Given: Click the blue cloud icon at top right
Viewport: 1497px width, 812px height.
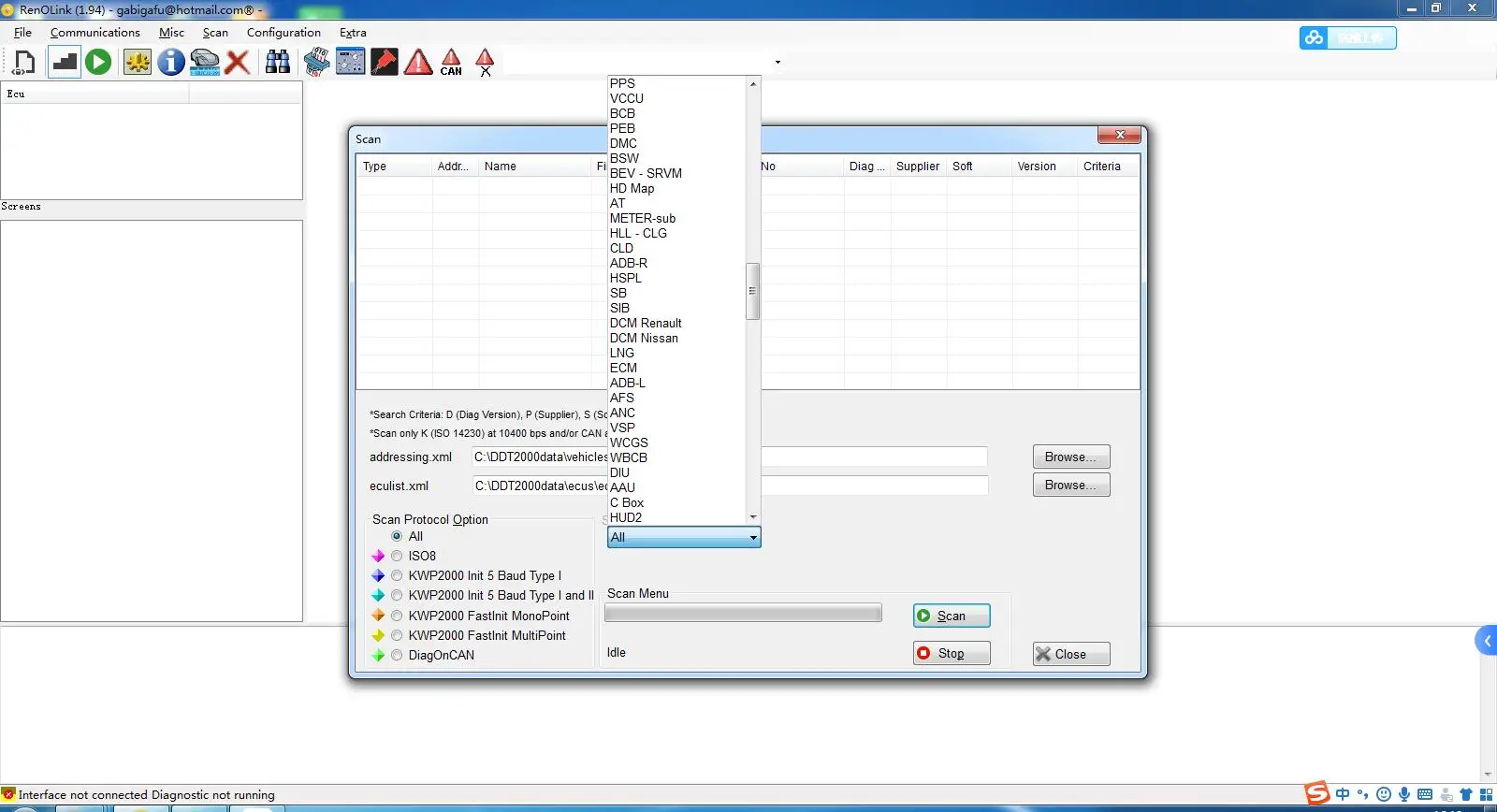Looking at the screenshot, I should (1314, 37).
